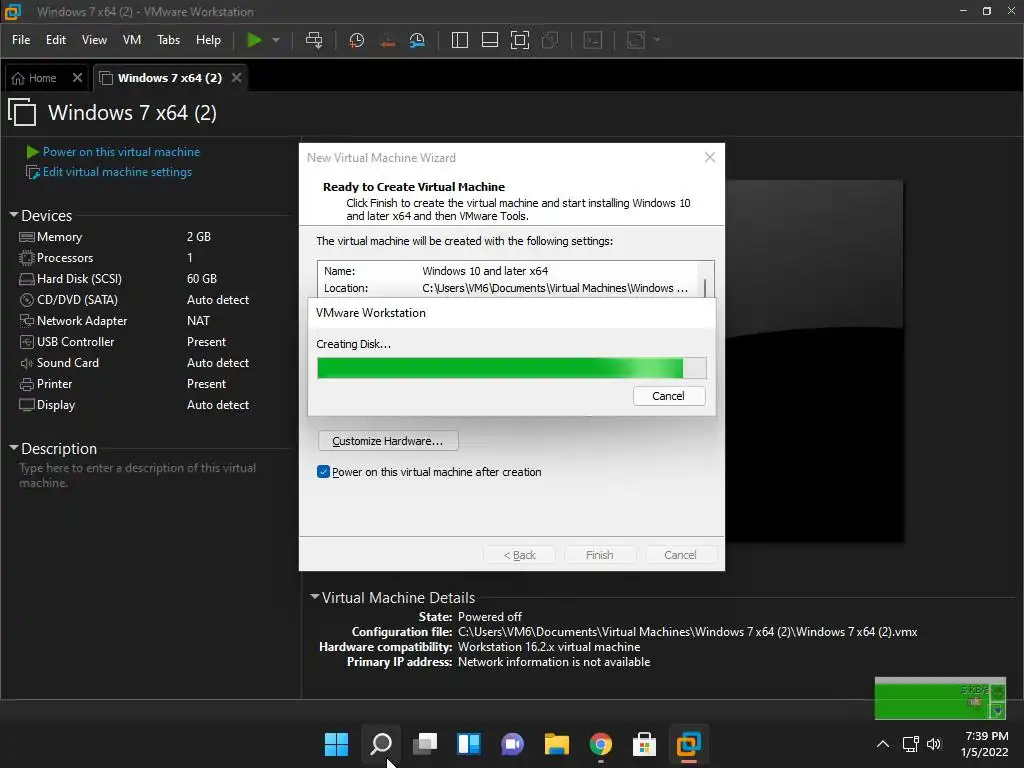Click the Revert to Snapshot icon
This screenshot has width=1024, height=768.
click(x=387, y=40)
